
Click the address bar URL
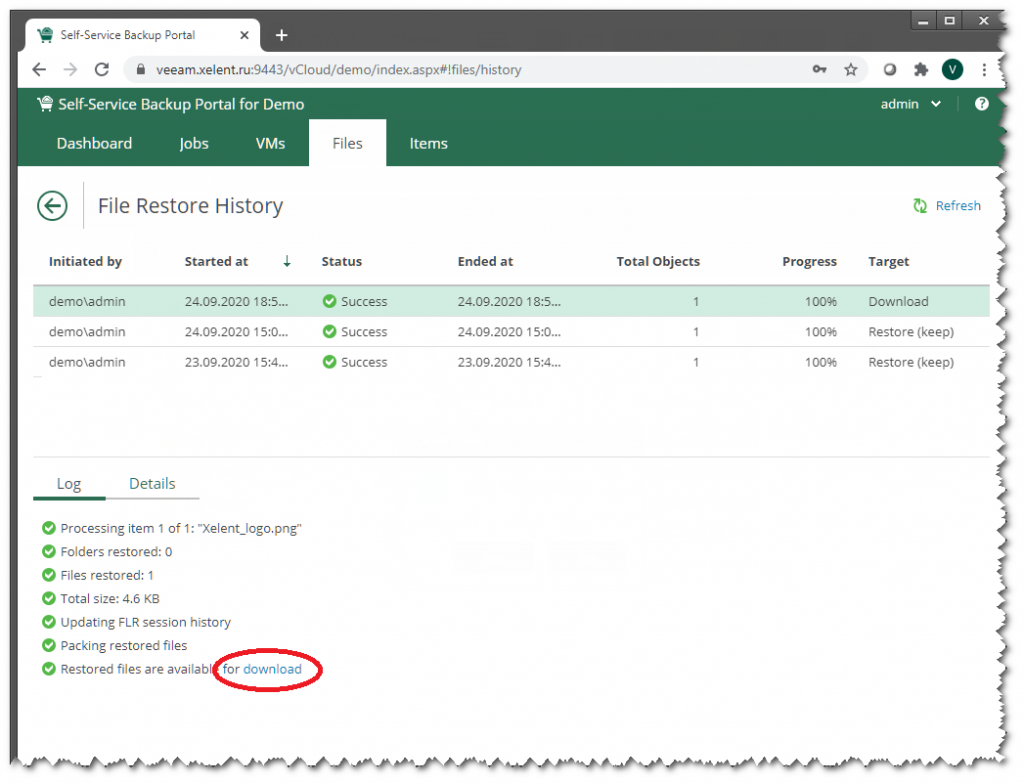click(338, 69)
